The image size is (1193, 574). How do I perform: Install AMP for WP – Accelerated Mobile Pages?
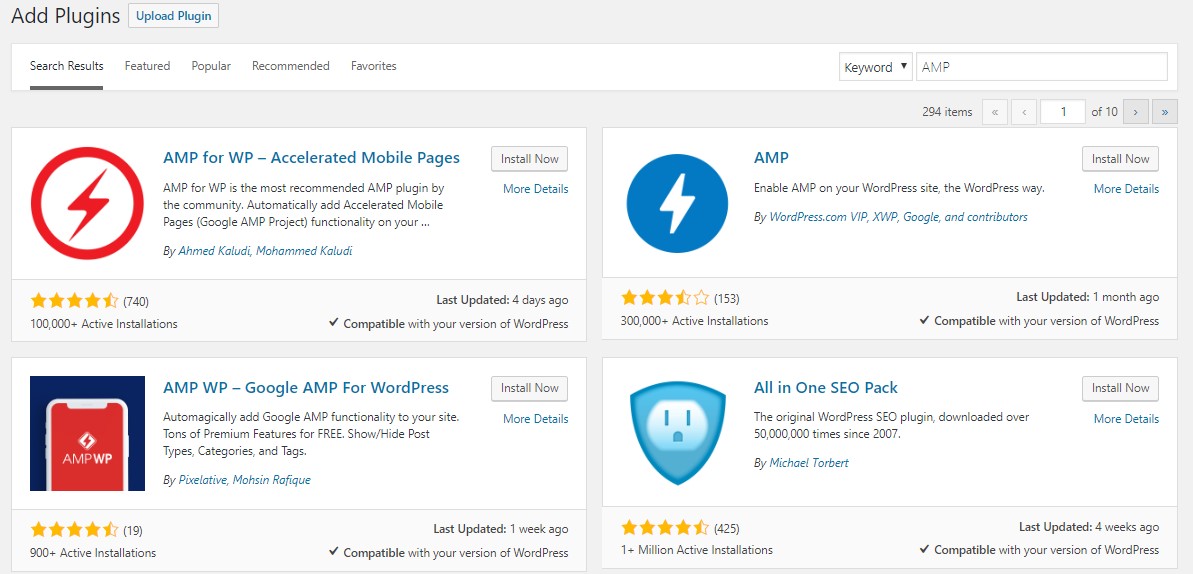click(x=530, y=158)
